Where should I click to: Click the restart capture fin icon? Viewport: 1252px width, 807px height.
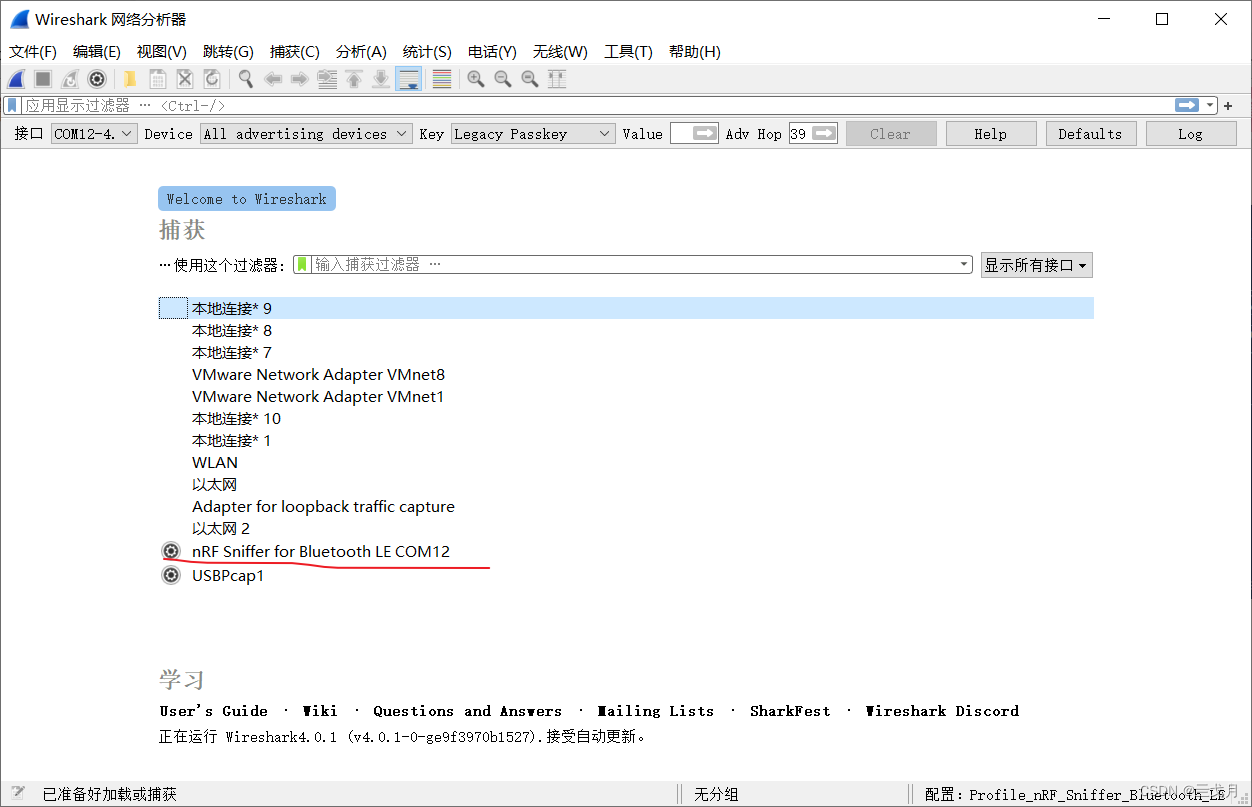pyautogui.click(x=68, y=79)
